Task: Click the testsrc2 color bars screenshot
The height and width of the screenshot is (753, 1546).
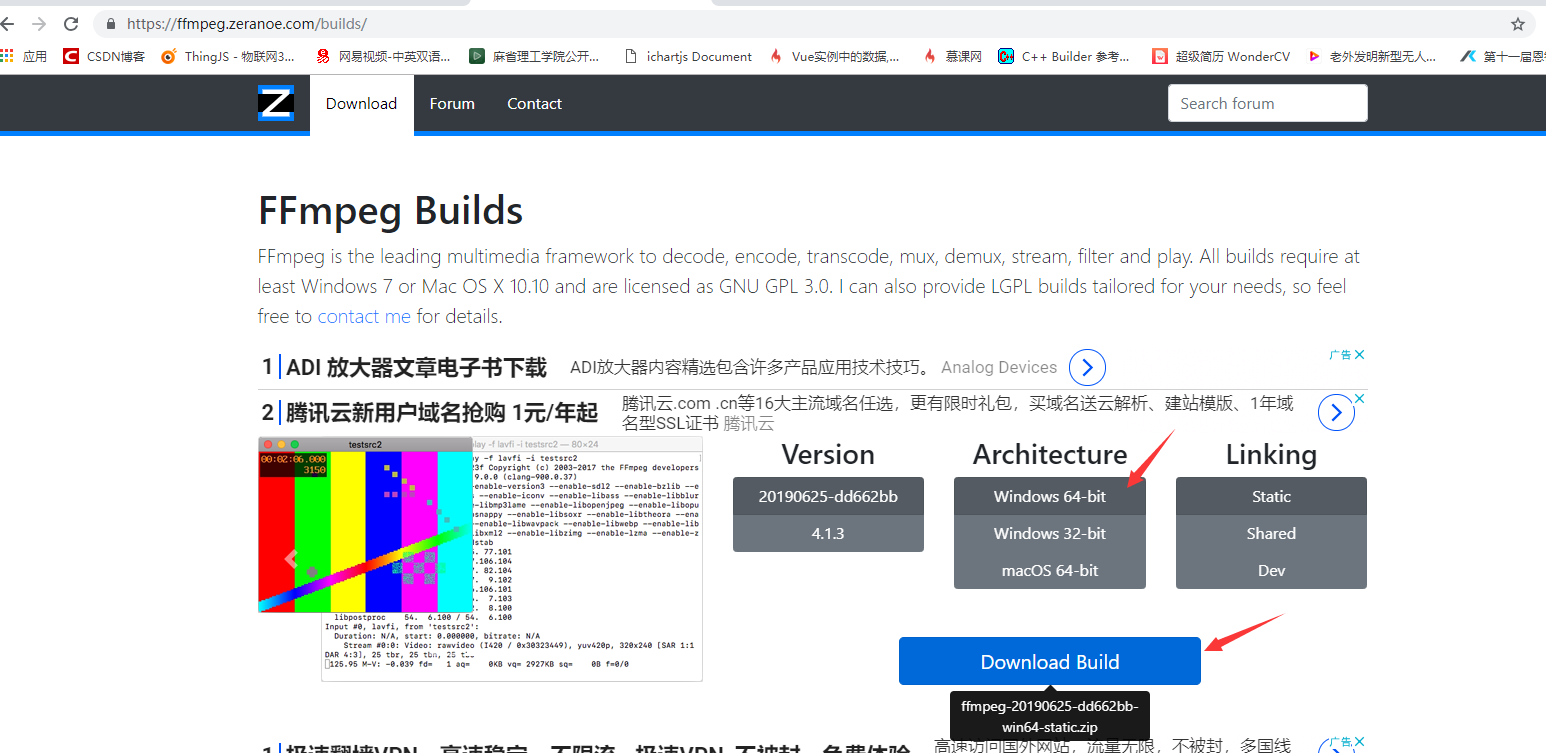Action: [365, 524]
